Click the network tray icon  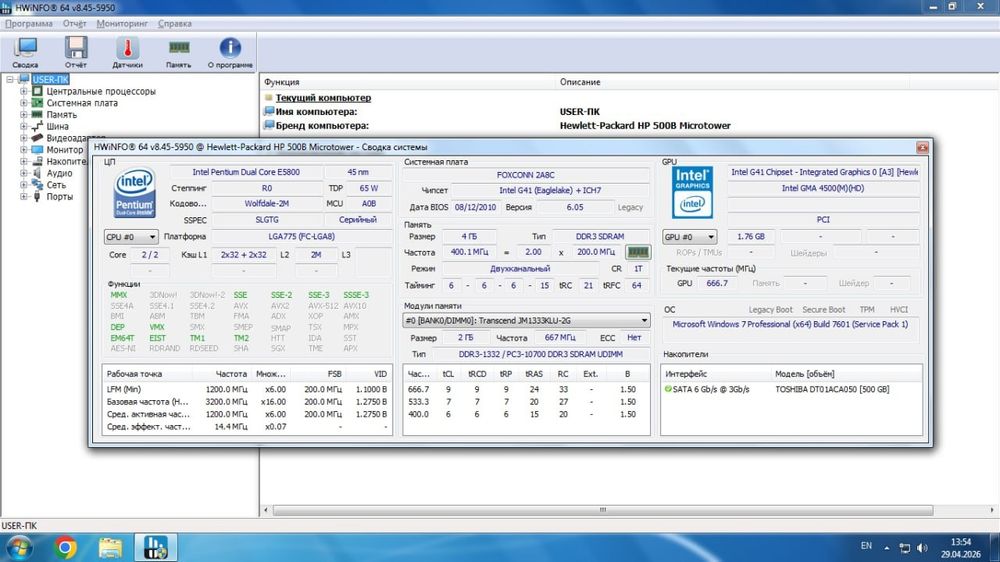(904, 548)
